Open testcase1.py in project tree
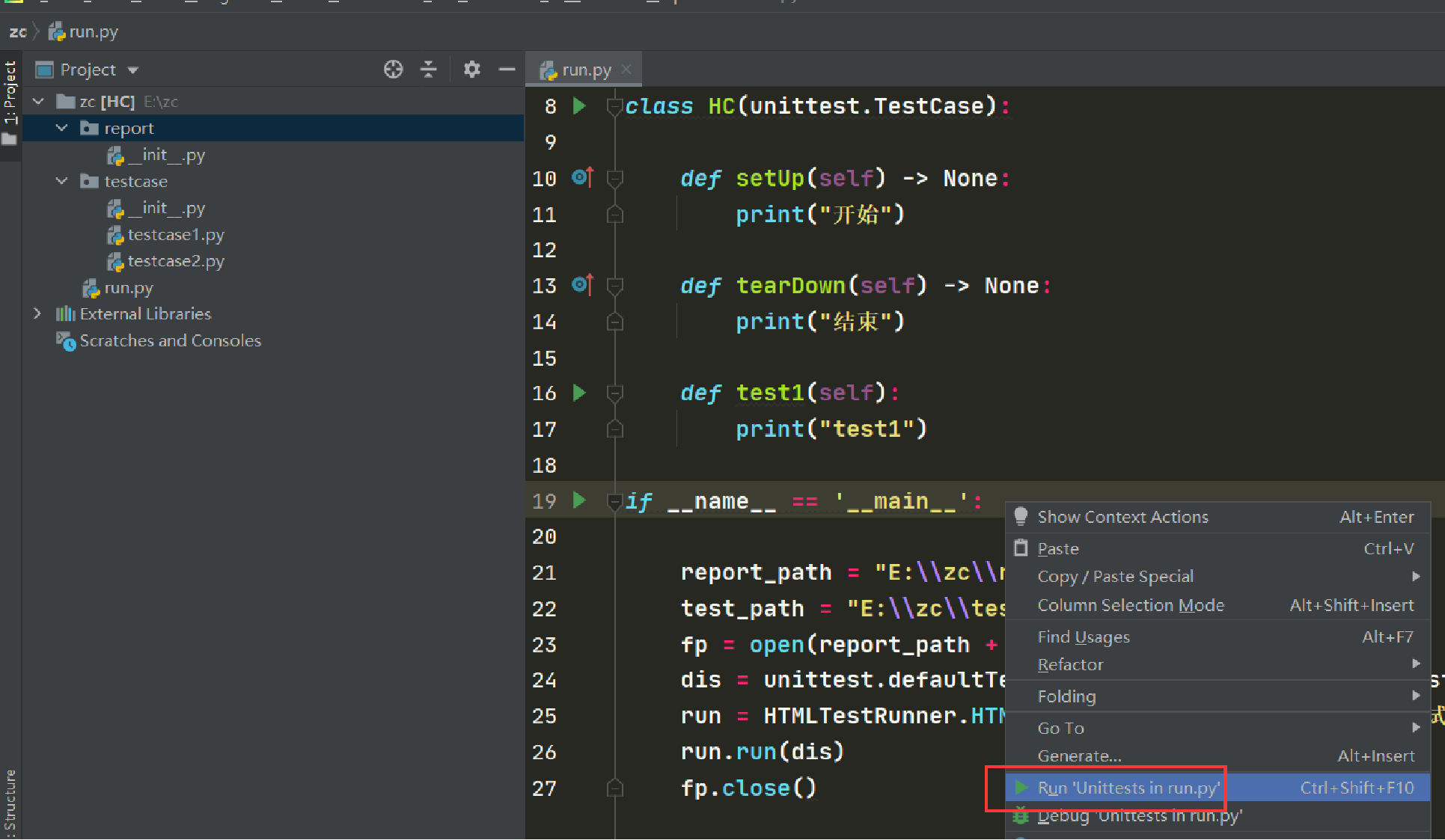 (175, 235)
